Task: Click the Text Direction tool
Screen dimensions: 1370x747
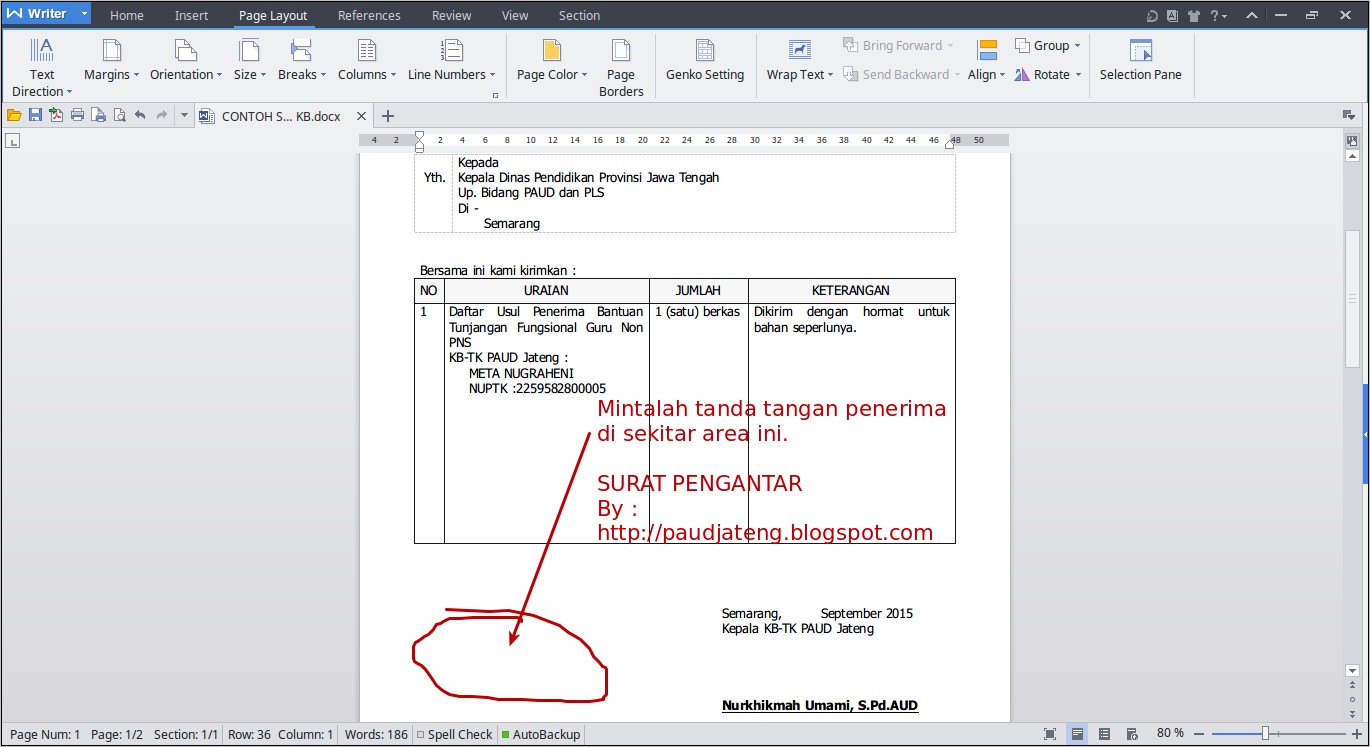Action: [x=42, y=67]
